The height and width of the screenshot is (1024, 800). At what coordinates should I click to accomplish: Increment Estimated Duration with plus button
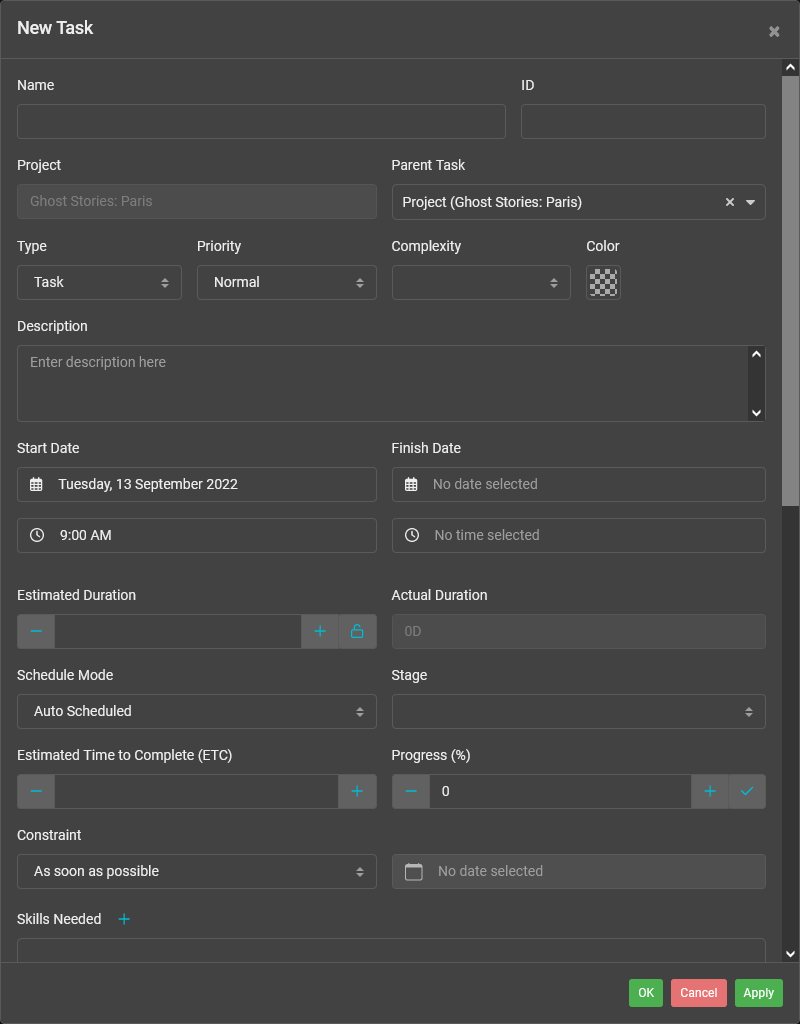(320, 631)
